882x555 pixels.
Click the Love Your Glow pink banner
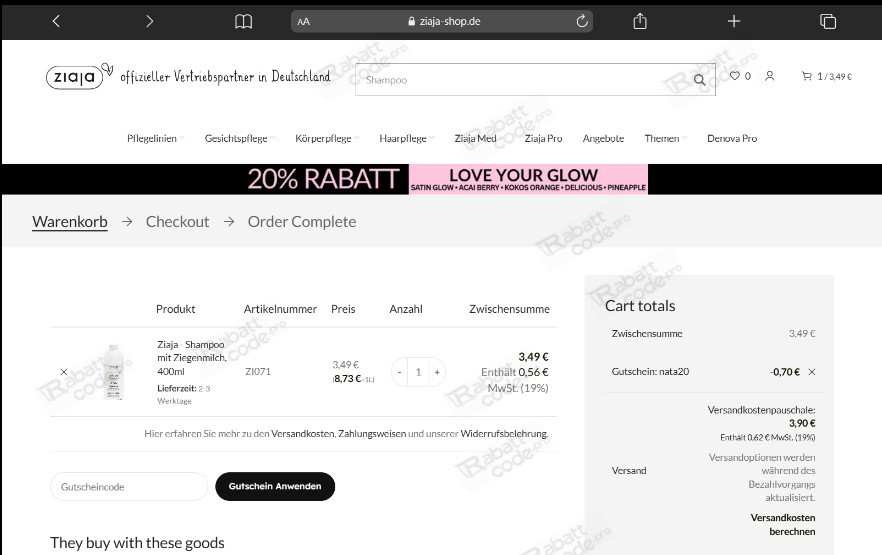tap(528, 179)
